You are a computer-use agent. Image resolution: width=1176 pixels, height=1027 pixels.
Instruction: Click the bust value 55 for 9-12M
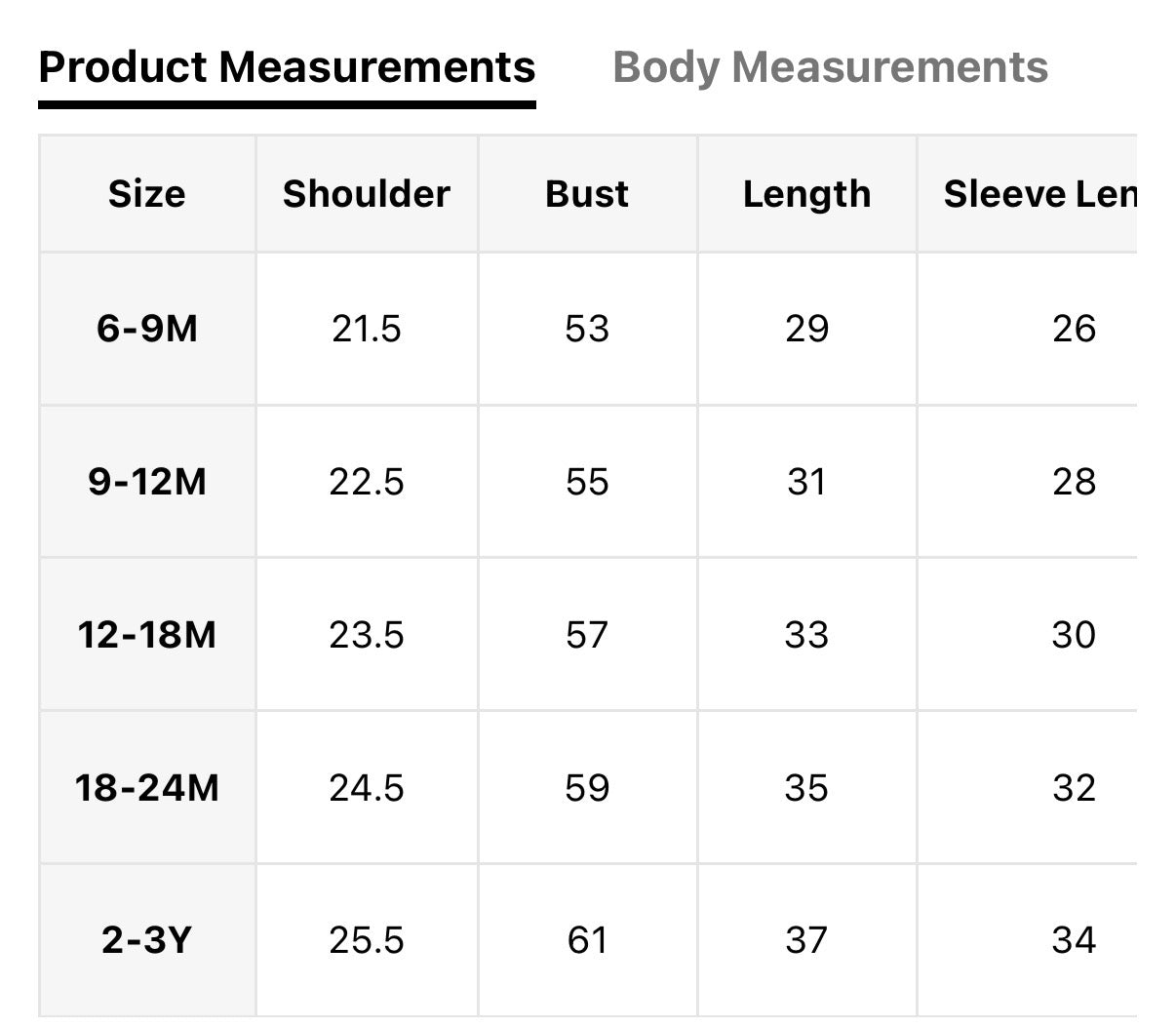[587, 482]
